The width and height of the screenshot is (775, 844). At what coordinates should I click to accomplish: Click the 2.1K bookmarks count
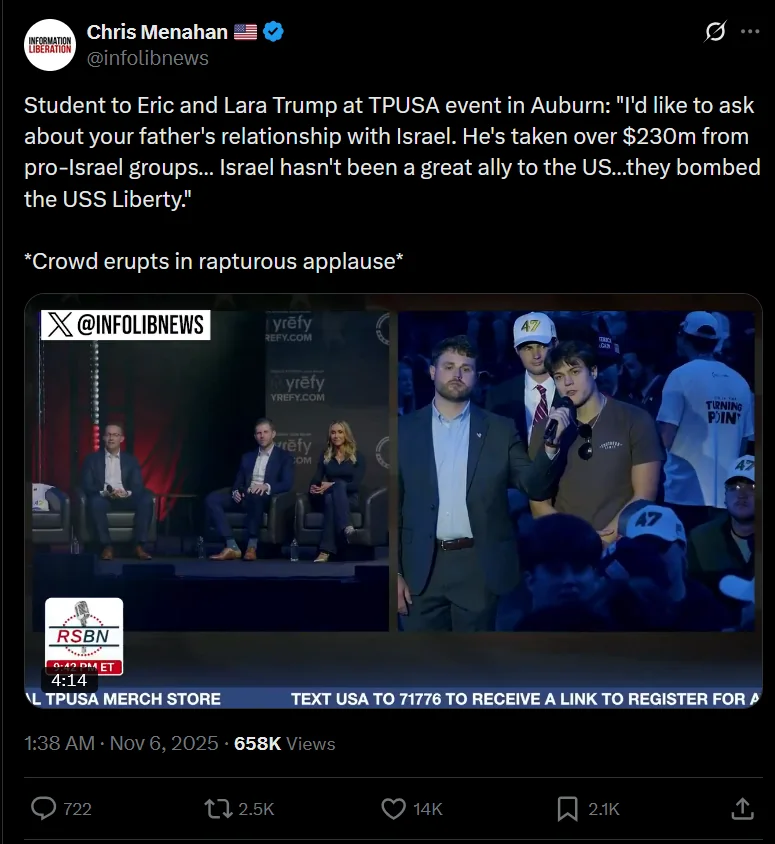[x=604, y=809]
